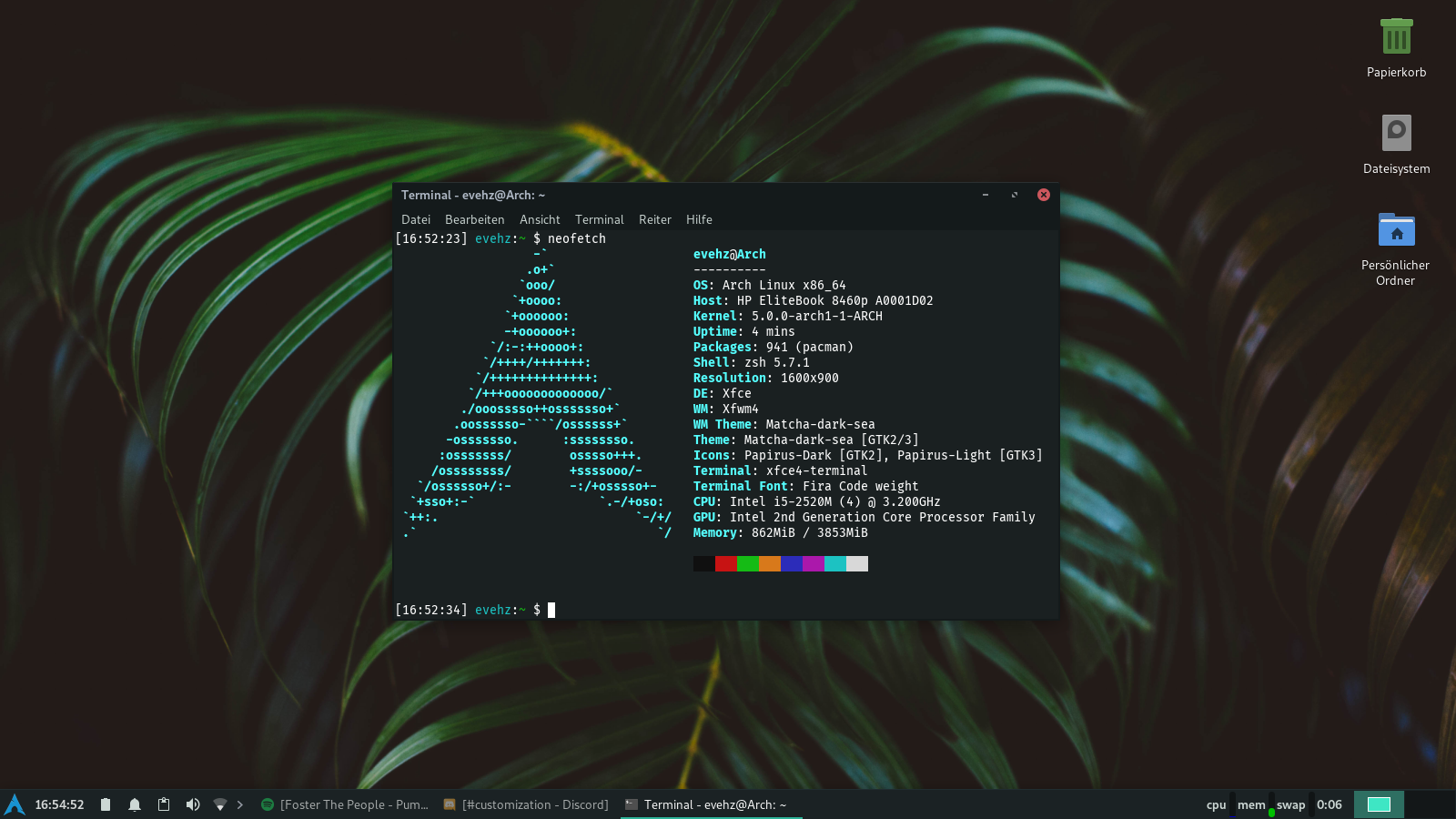The height and width of the screenshot is (819, 1456).
Task: Open the Persönlicher Ordner home folder icon
Action: (x=1396, y=229)
